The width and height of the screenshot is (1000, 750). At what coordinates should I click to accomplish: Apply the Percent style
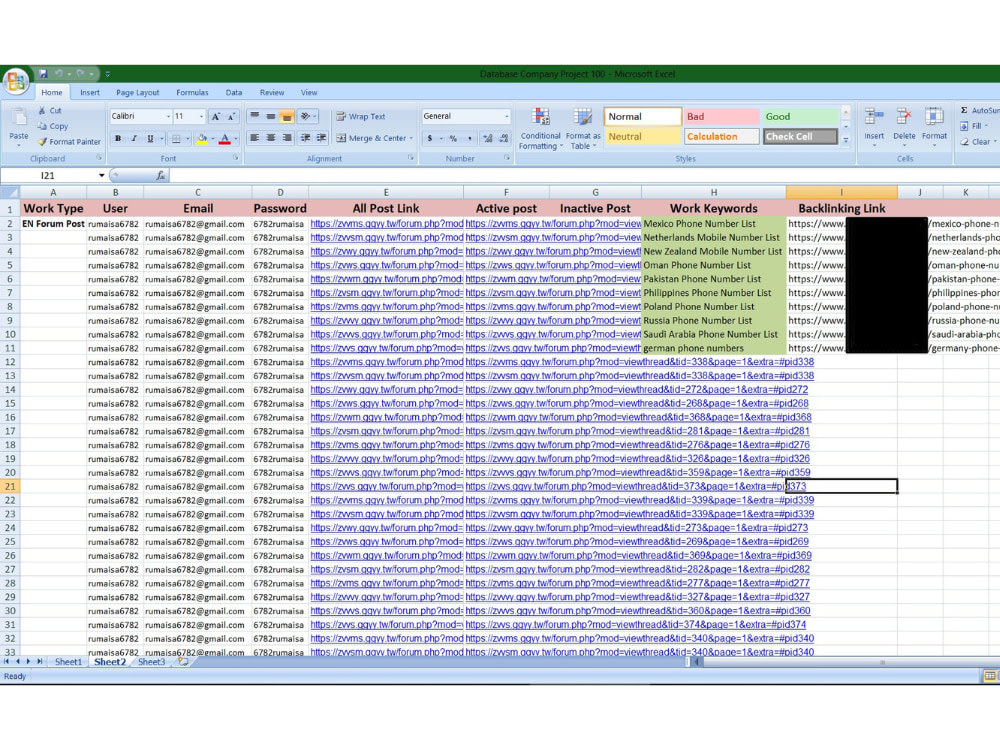(453, 138)
